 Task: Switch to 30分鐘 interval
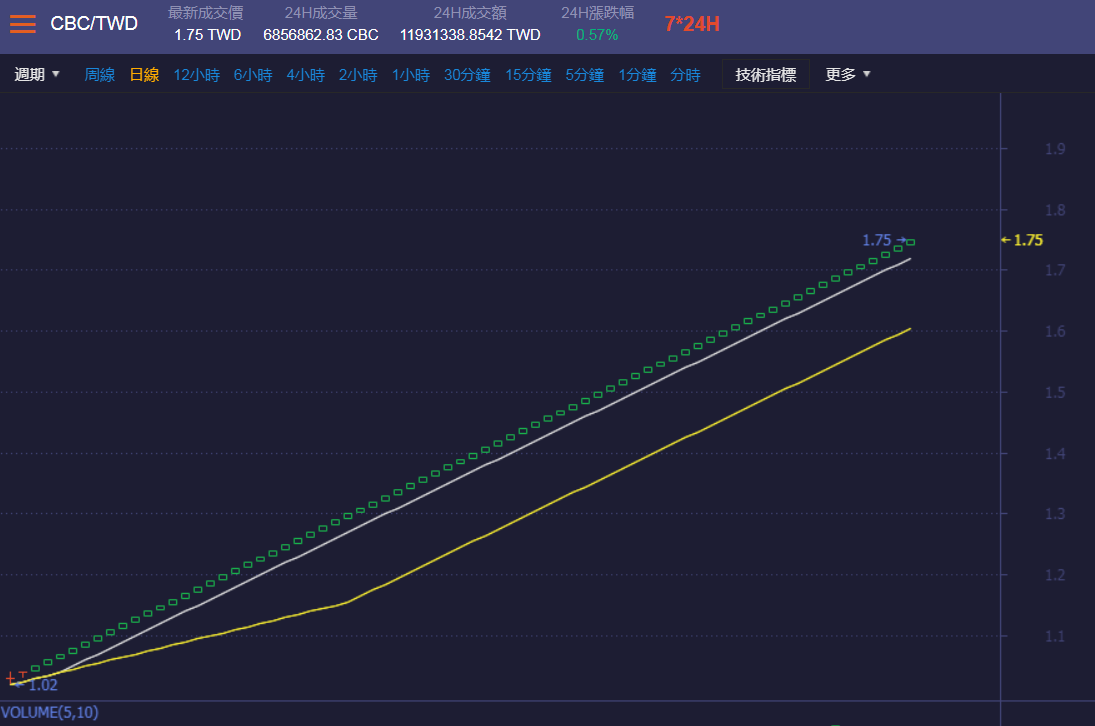click(467, 75)
